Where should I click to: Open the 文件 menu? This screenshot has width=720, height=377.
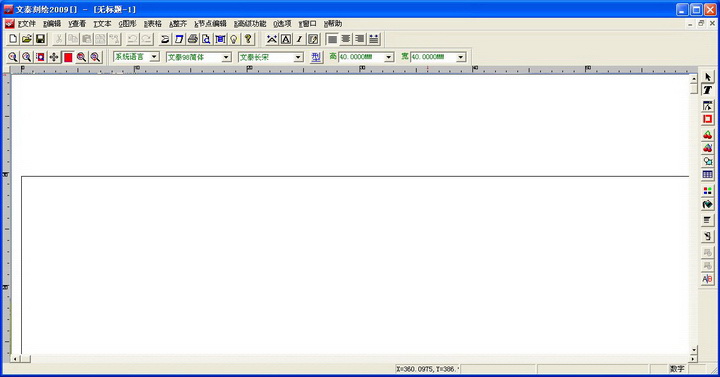(27, 23)
